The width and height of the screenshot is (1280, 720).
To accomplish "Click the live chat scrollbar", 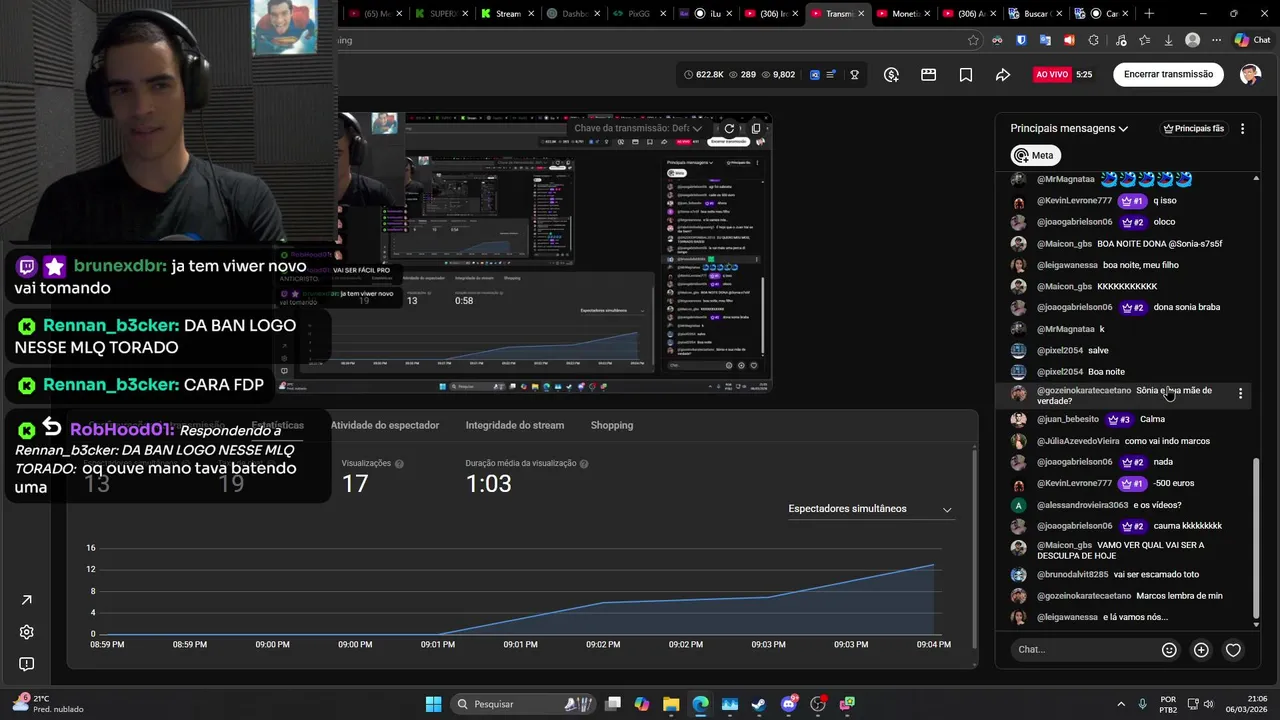I will (1256, 540).
